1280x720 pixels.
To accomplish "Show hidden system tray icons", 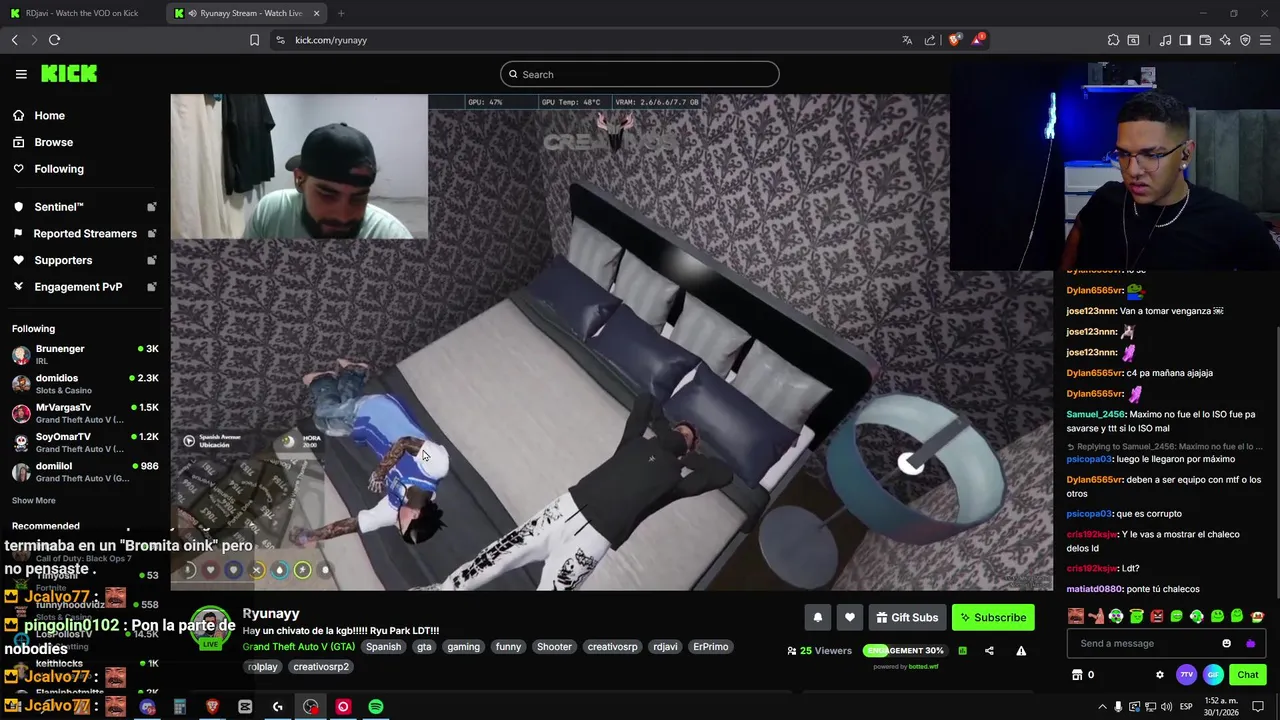I will (1102, 707).
